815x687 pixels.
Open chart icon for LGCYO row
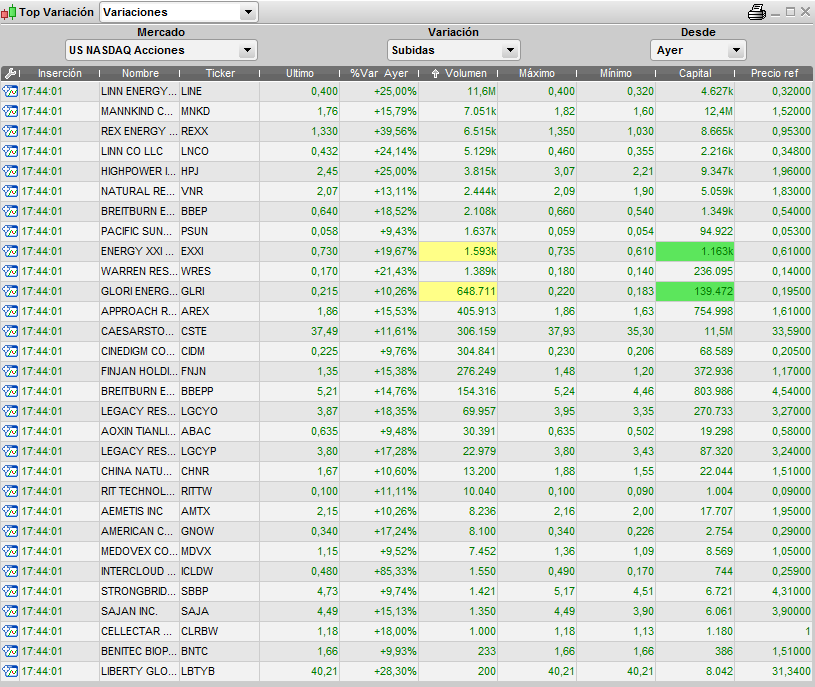[x=10, y=412]
